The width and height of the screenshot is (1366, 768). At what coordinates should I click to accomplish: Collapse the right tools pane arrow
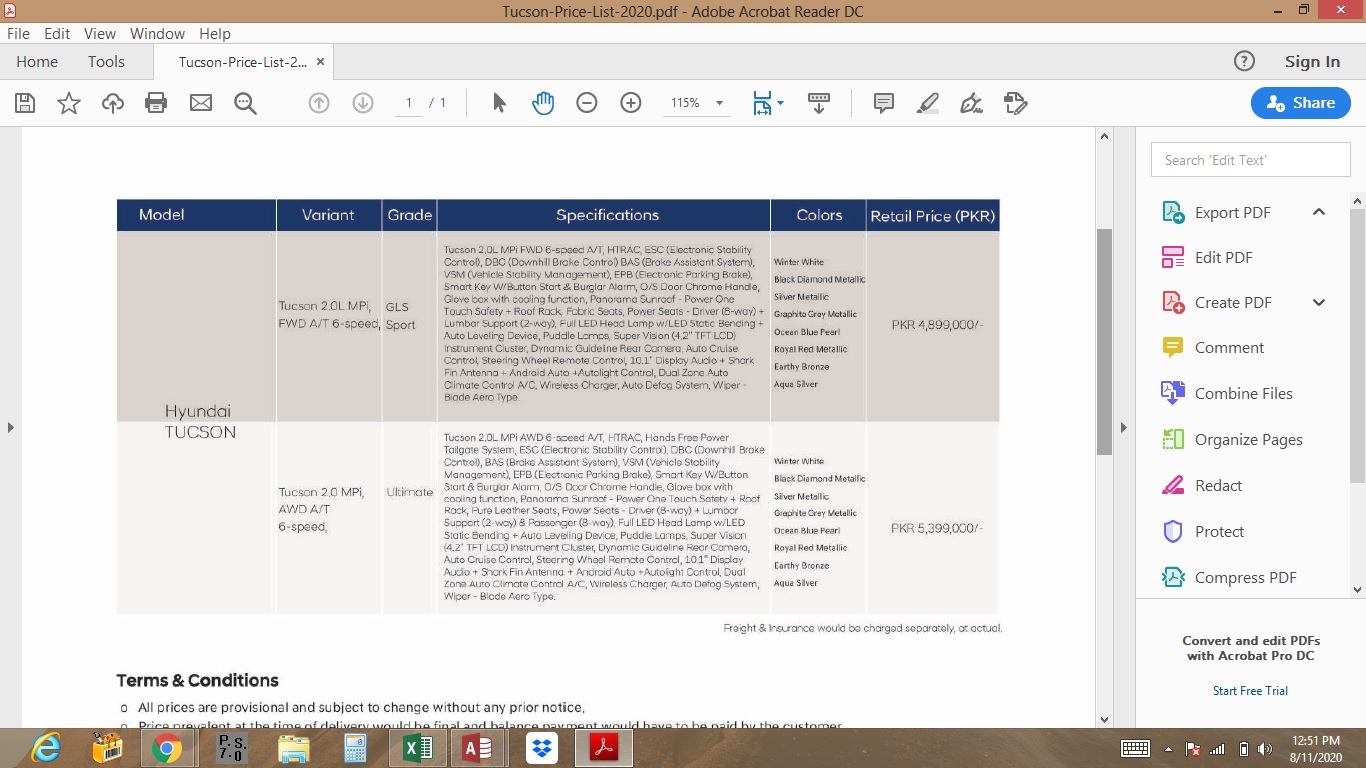click(x=1123, y=428)
